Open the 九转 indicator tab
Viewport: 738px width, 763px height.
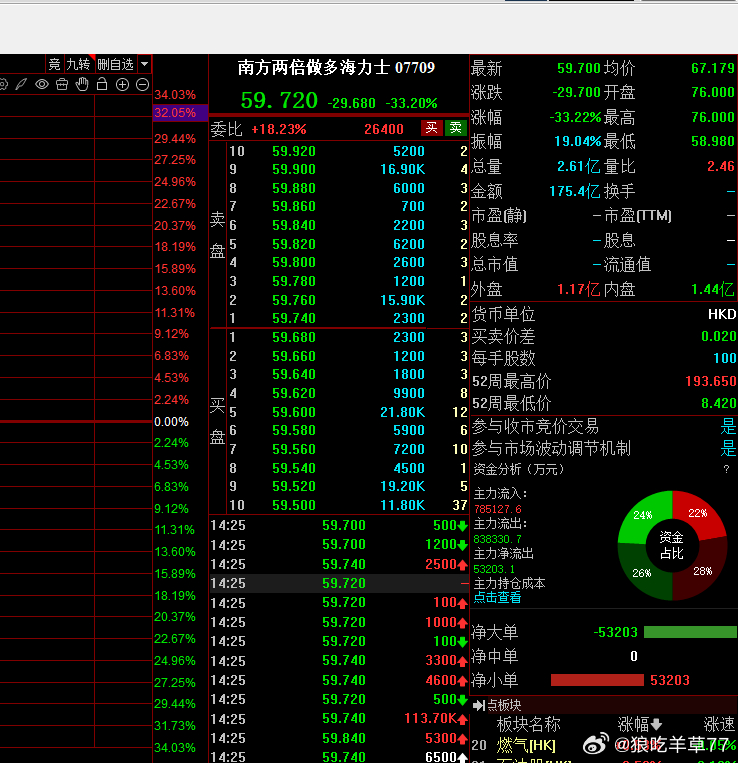[78, 64]
